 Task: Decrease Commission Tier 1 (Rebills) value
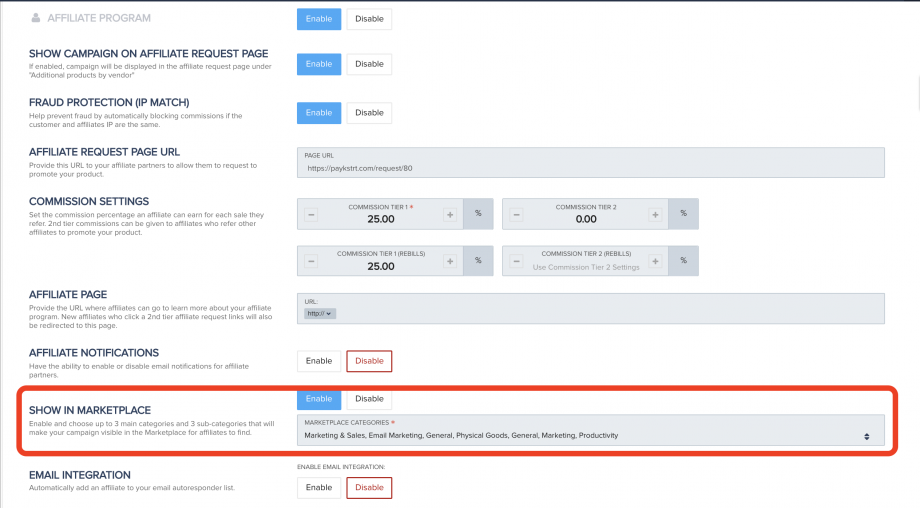311,261
